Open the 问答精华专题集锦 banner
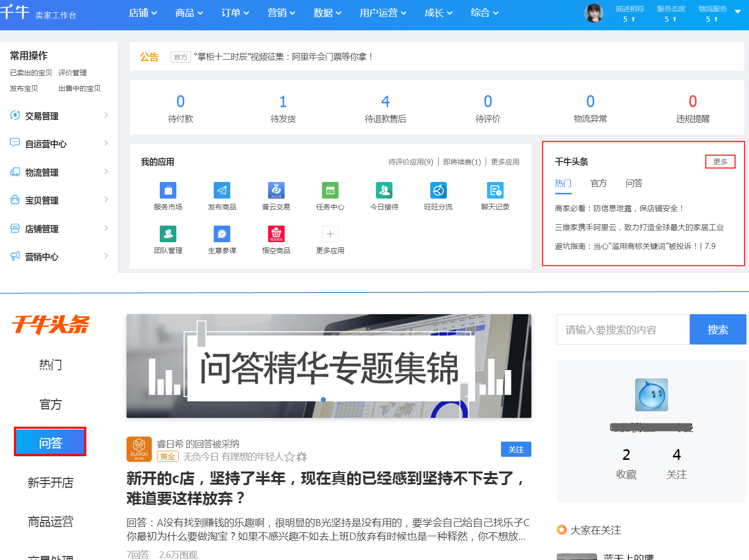This screenshot has height=560, width=749. click(x=329, y=366)
